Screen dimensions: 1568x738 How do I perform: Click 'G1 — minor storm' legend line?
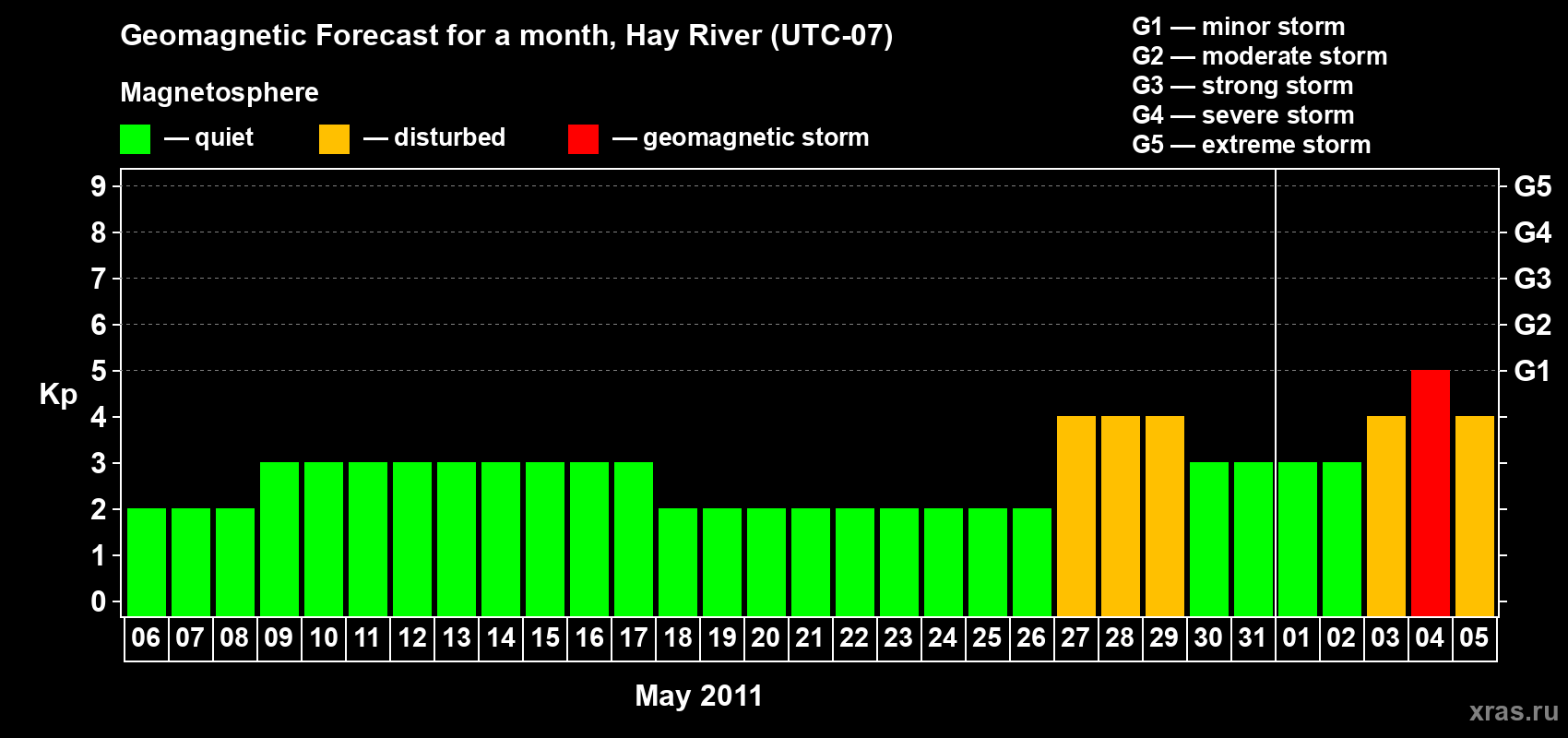click(x=1238, y=27)
